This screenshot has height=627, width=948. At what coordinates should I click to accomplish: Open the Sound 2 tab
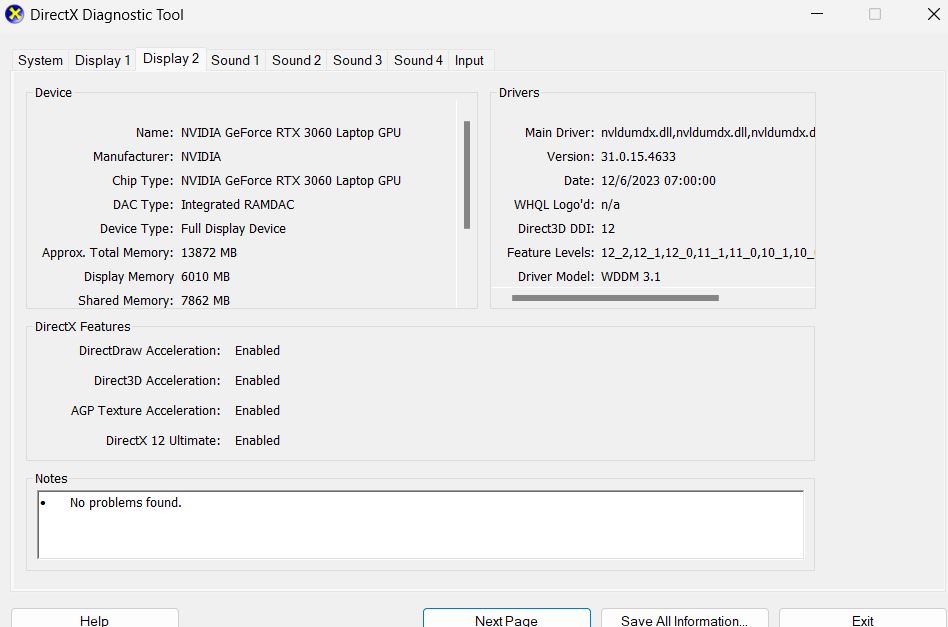pyautogui.click(x=296, y=60)
